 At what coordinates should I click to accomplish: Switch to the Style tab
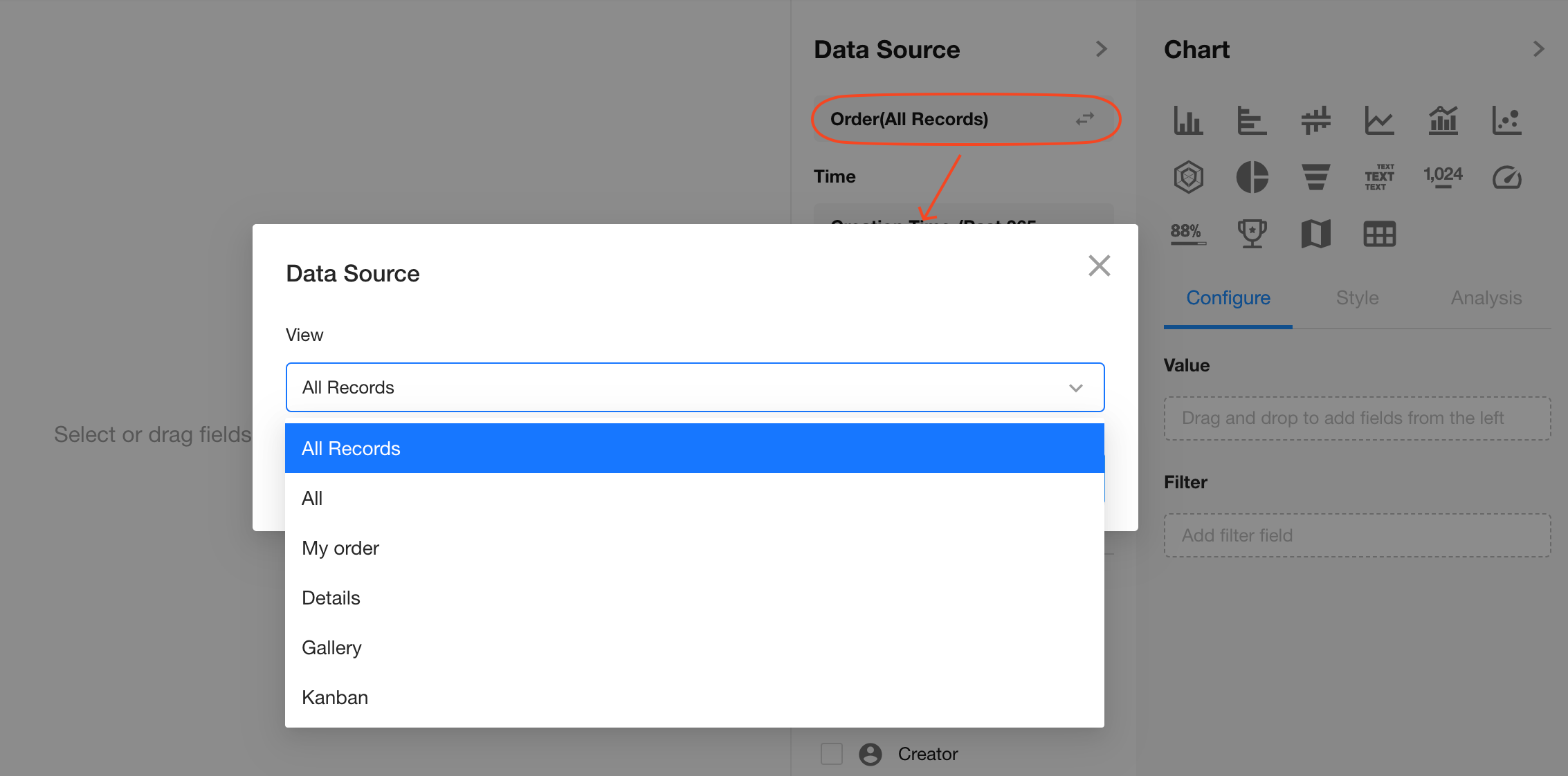tap(1357, 298)
